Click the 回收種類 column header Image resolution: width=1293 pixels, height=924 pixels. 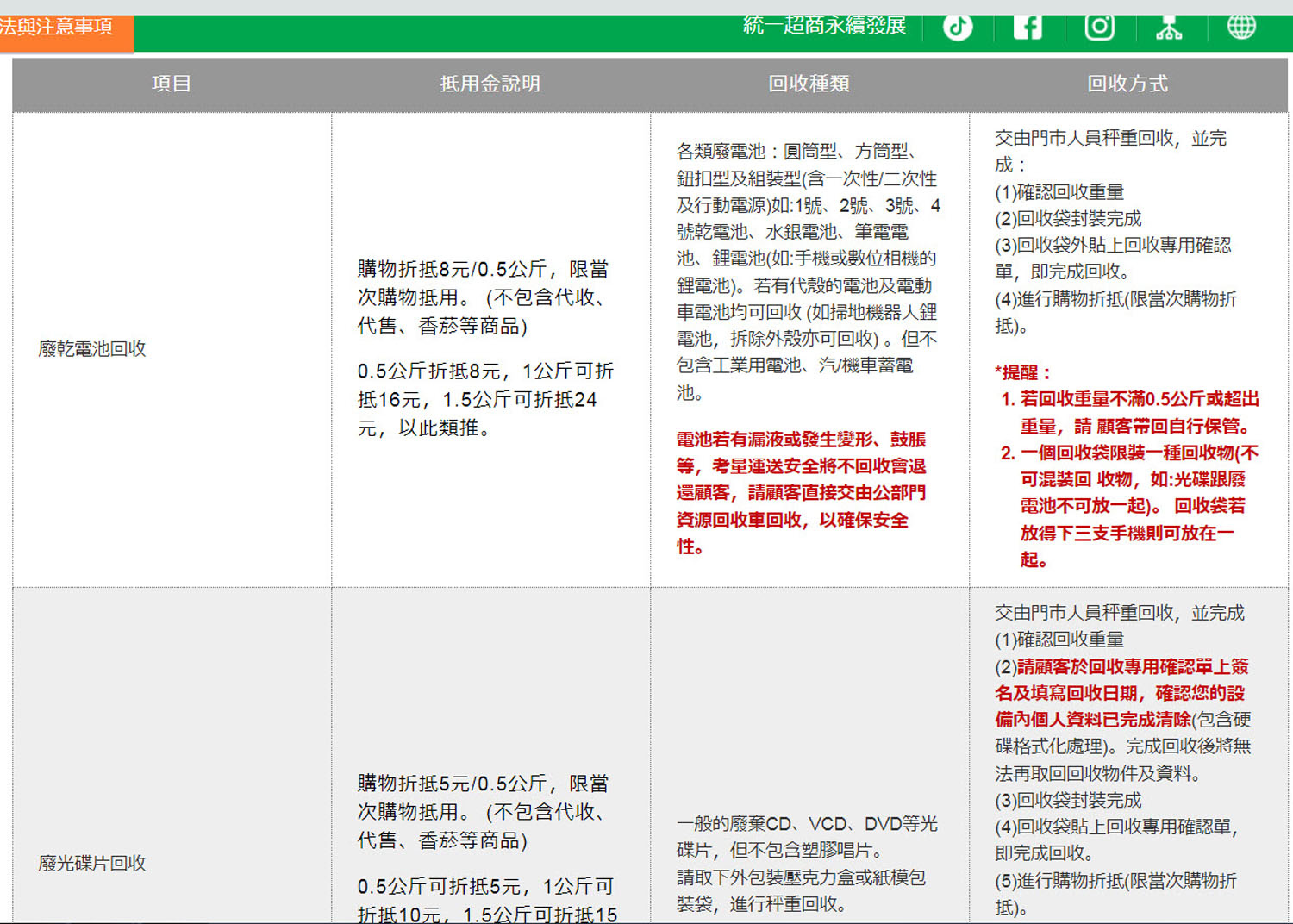tap(809, 84)
